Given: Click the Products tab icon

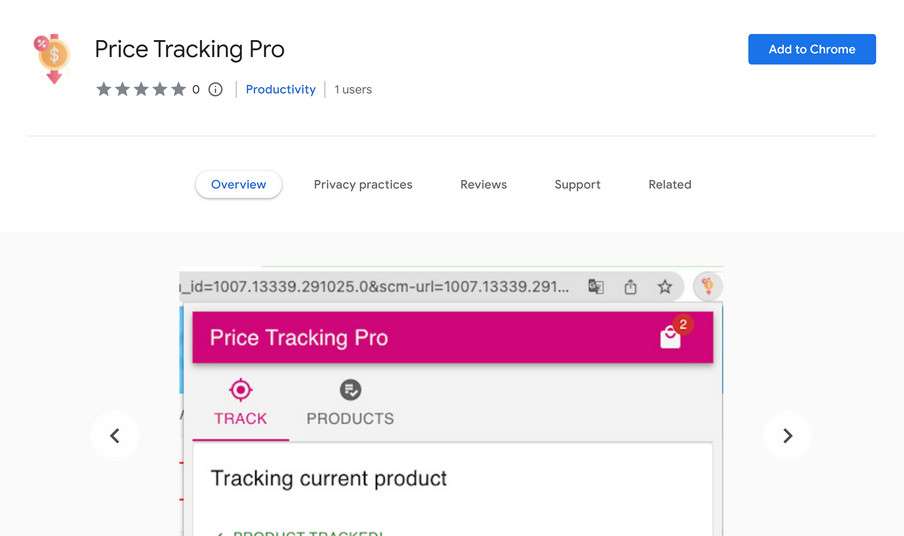Looking at the screenshot, I should tap(350, 390).
